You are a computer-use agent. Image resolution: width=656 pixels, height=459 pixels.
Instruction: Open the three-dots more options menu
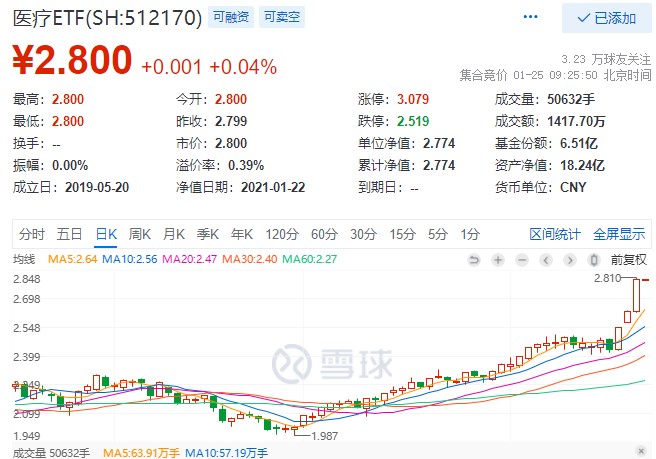coord(530,17)
